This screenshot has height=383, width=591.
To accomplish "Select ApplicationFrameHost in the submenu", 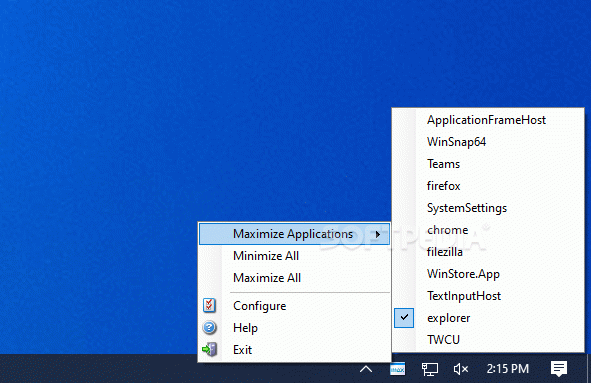I will coord(488,120).
